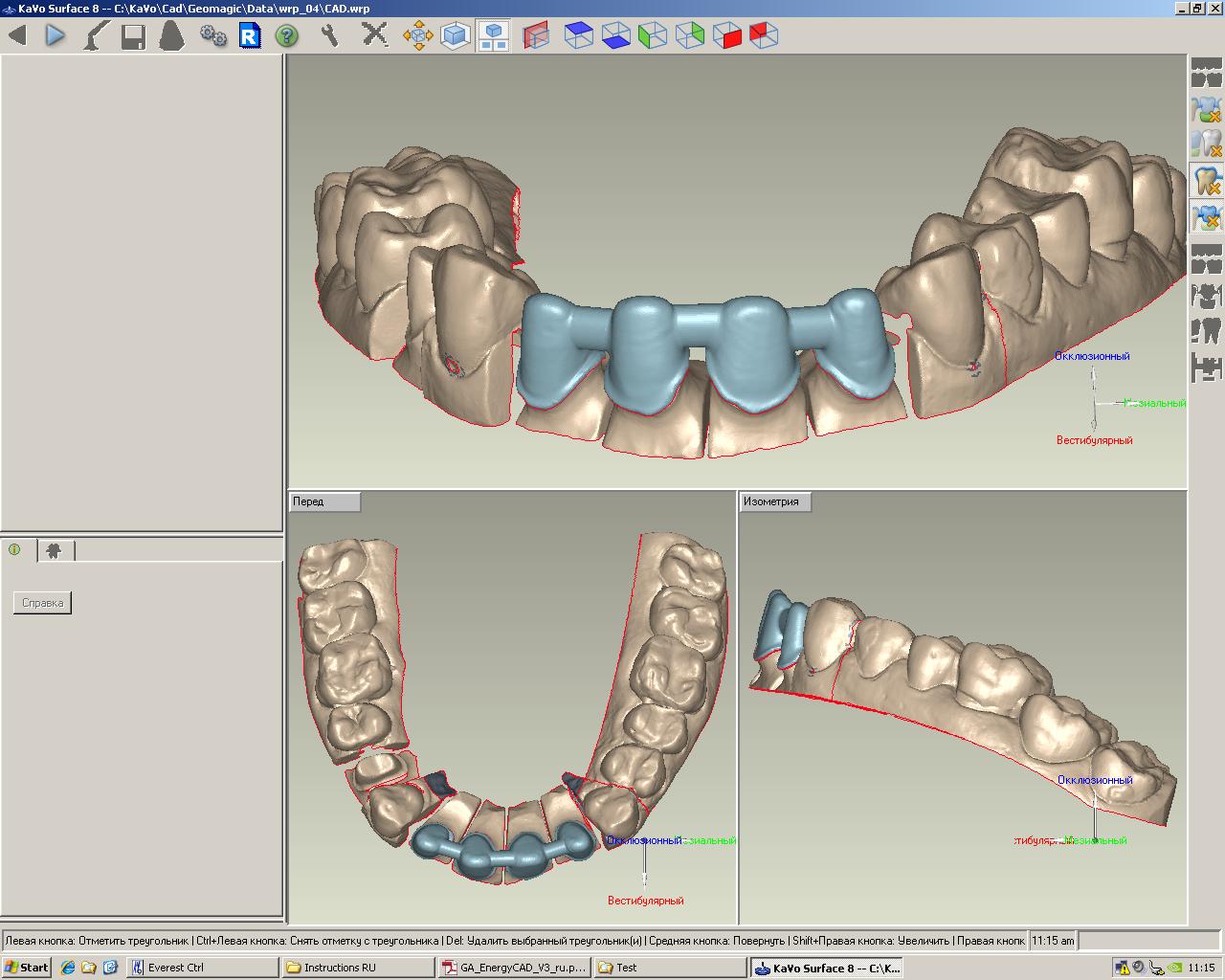
Task: Open the gears settings icon
Action: pos(212,36)
